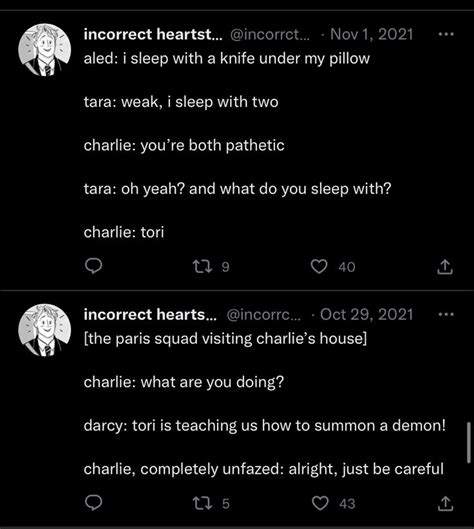Reply to the paris squad tweet

(93, 503)
